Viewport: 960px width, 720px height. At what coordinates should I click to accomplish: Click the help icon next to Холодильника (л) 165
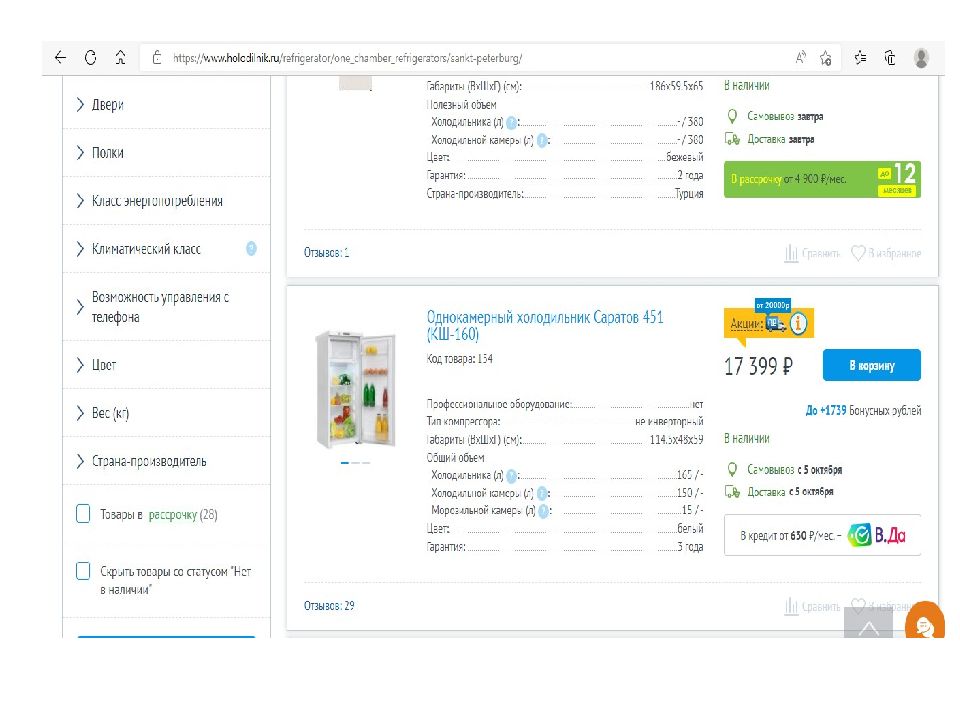point(511,475)
